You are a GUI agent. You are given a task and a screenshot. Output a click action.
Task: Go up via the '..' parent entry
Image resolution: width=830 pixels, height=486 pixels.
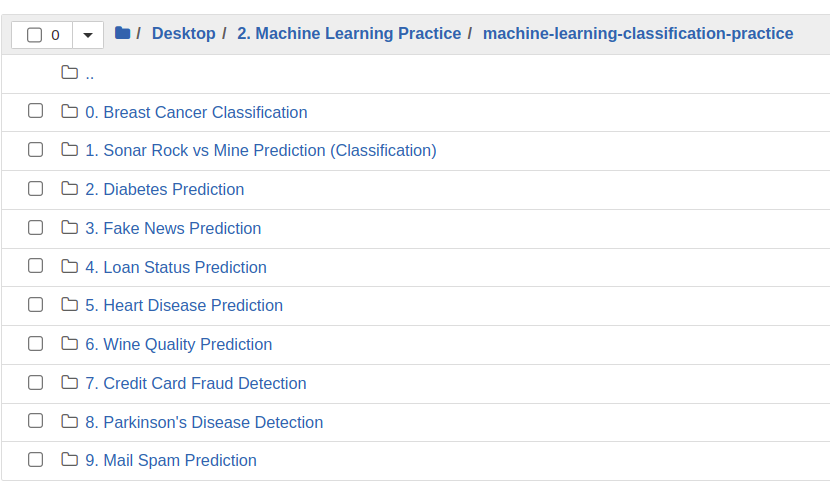click(x=90, y=74)
